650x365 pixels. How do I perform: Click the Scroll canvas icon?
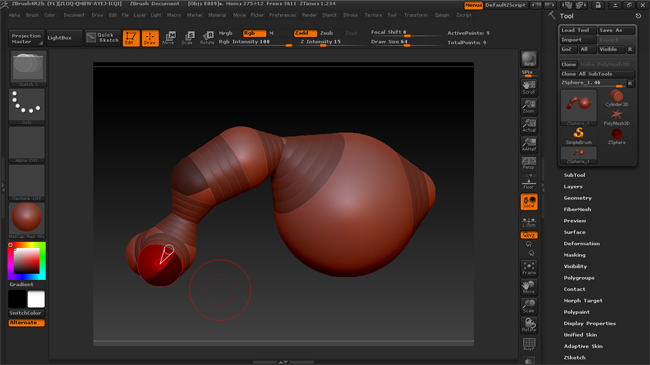529,87
